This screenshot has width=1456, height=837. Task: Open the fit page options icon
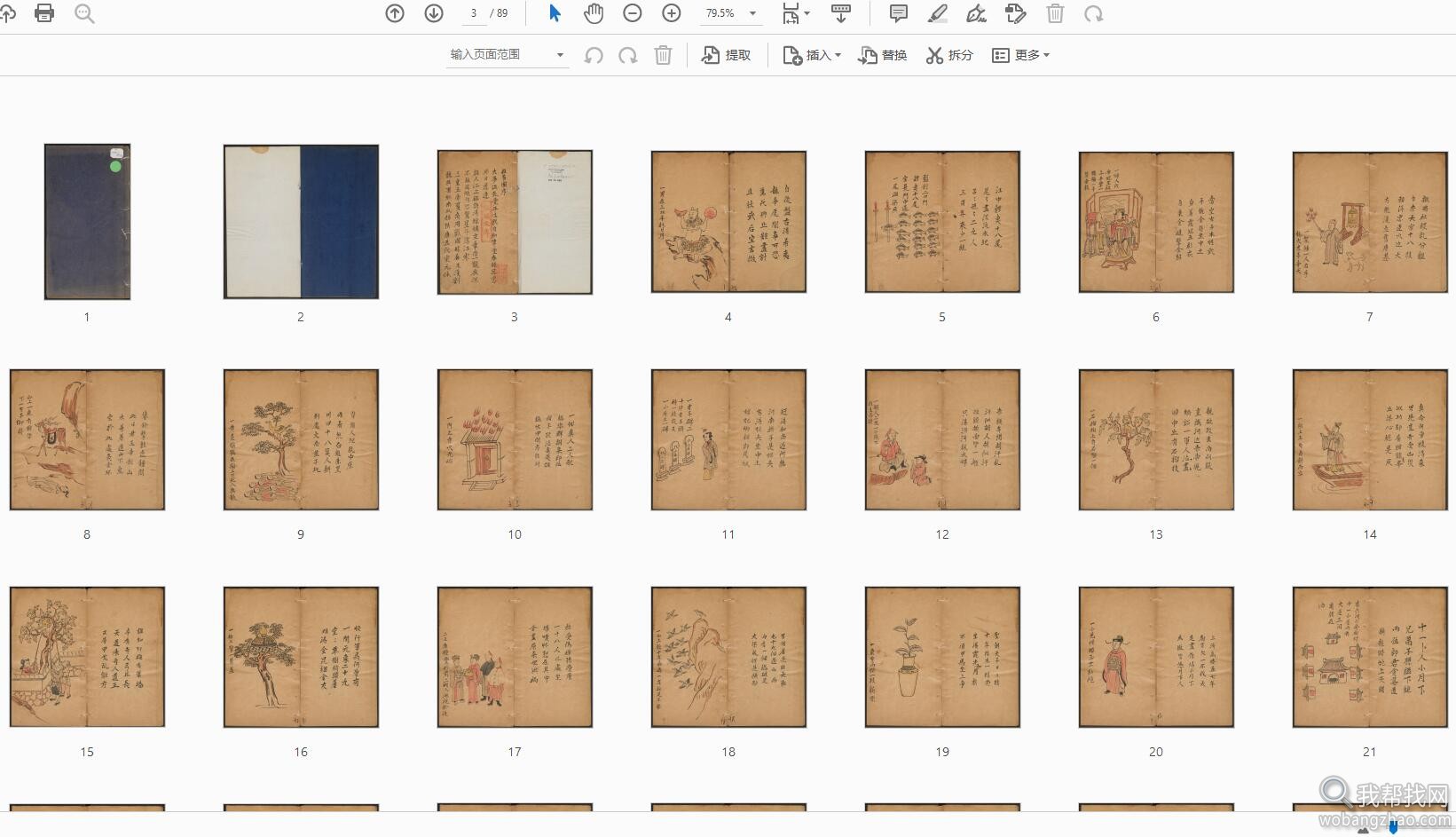point(795,13)
